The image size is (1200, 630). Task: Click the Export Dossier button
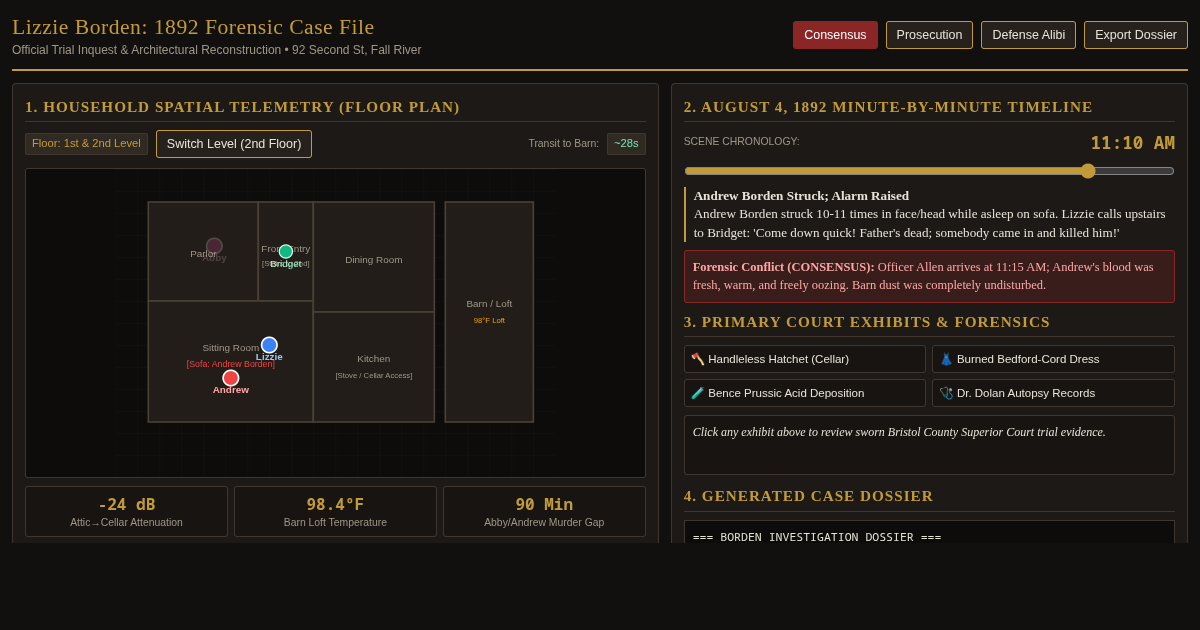click(1136, 35)
